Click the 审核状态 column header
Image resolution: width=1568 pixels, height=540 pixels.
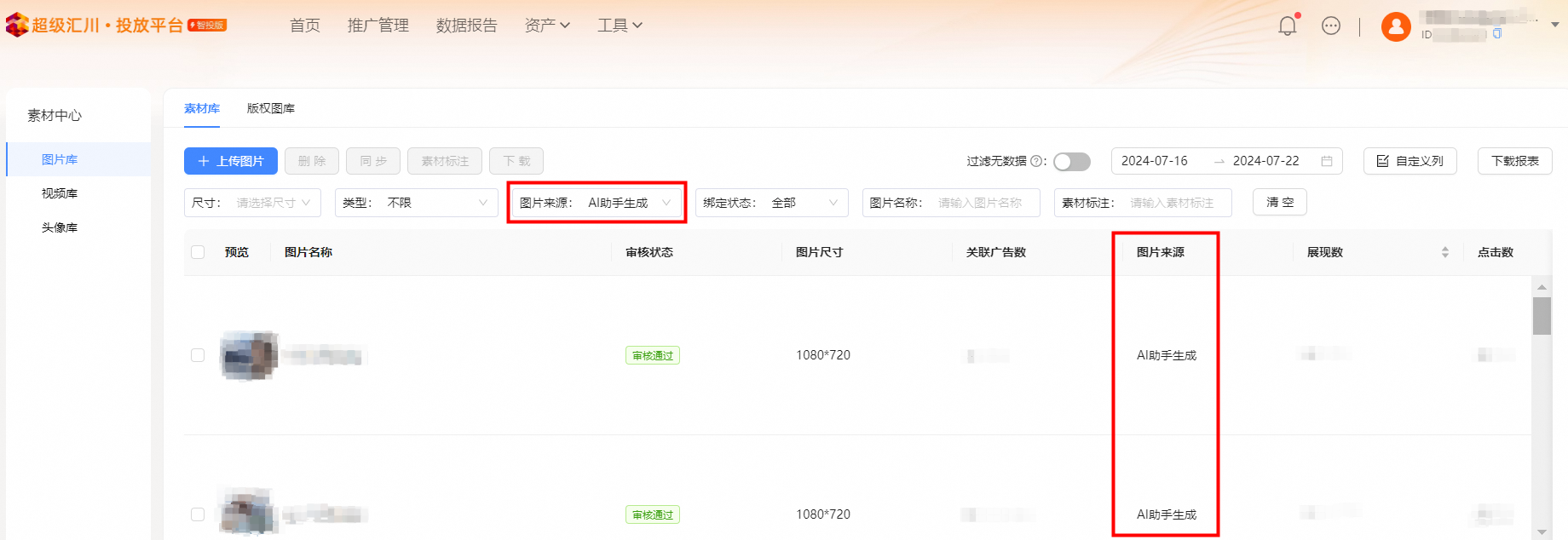click(x=649, y=252)
